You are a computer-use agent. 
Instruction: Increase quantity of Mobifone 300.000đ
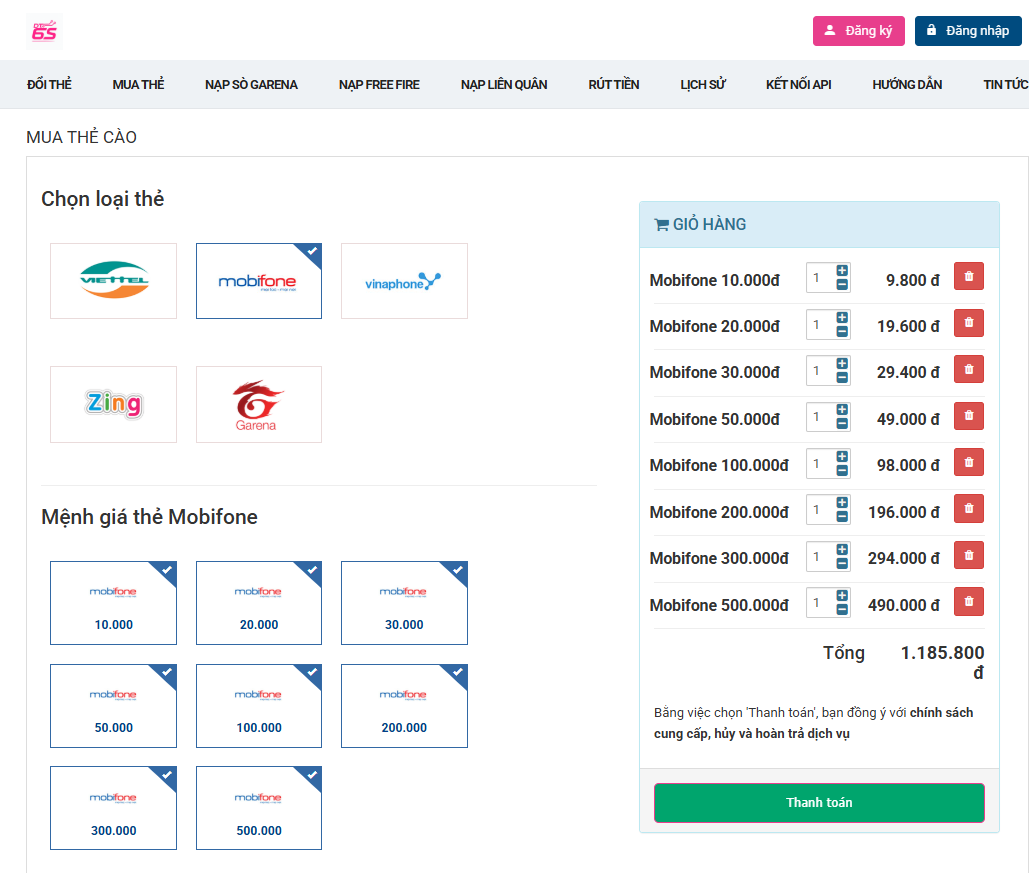point(842,550)
